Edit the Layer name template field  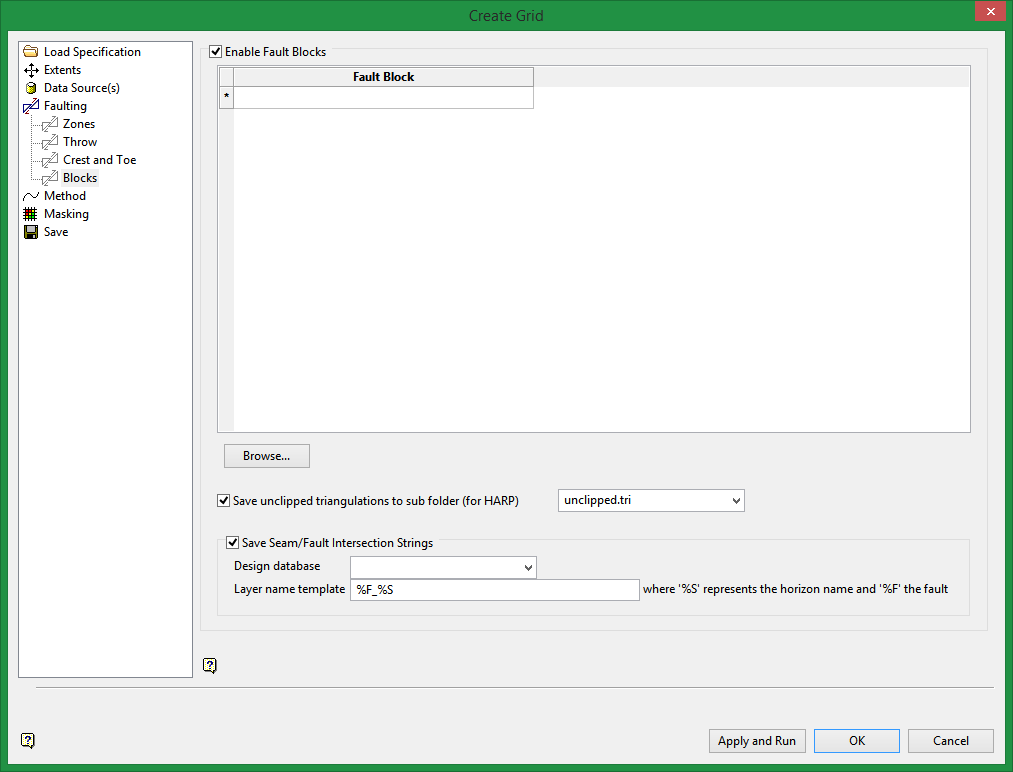[494, 589]
